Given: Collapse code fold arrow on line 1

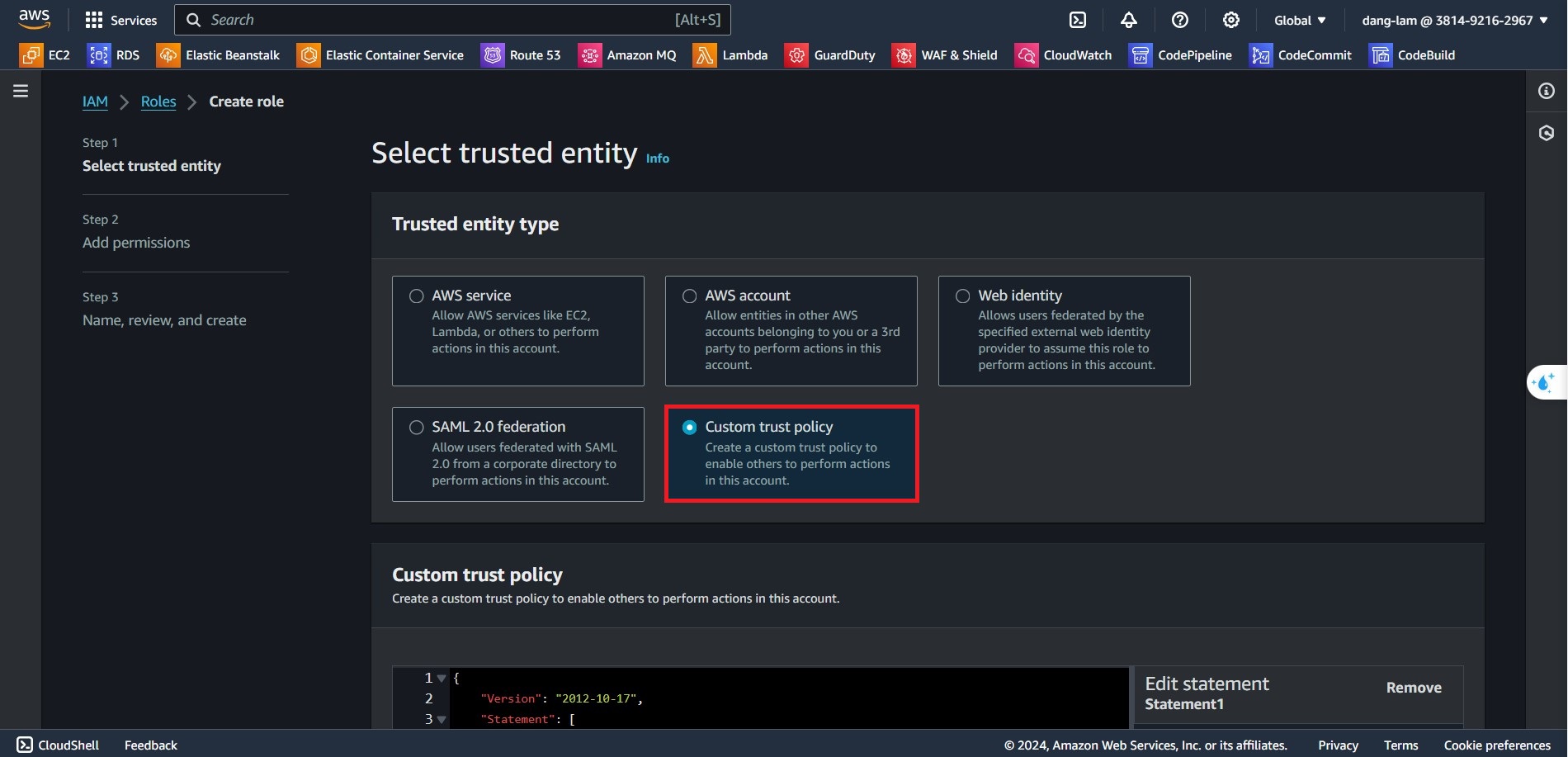Looking at the screenshot, I should pyautogui.click(x=442, y=679).
